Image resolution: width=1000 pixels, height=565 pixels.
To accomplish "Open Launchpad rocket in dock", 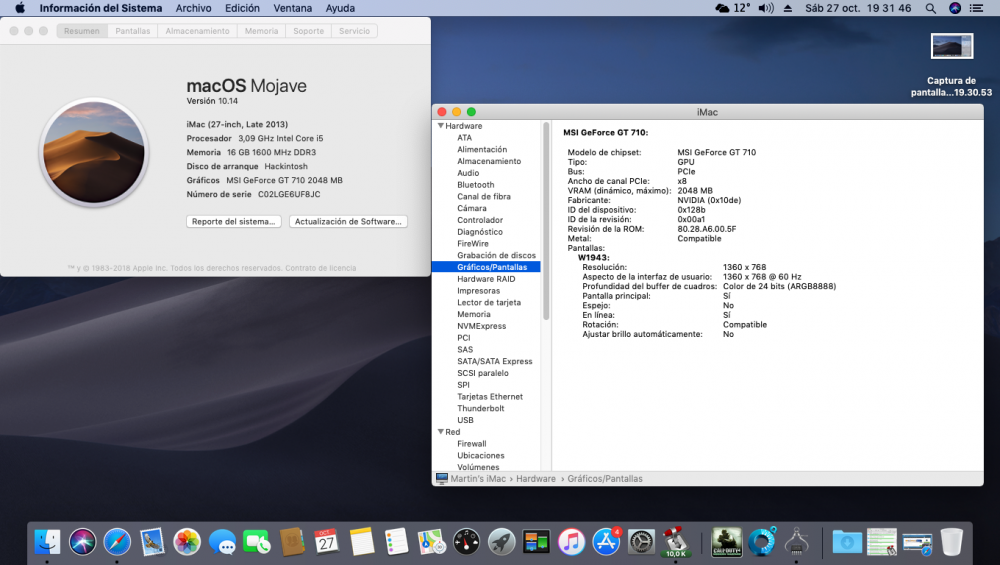I will pyautogui.click(x=501, y=542).
